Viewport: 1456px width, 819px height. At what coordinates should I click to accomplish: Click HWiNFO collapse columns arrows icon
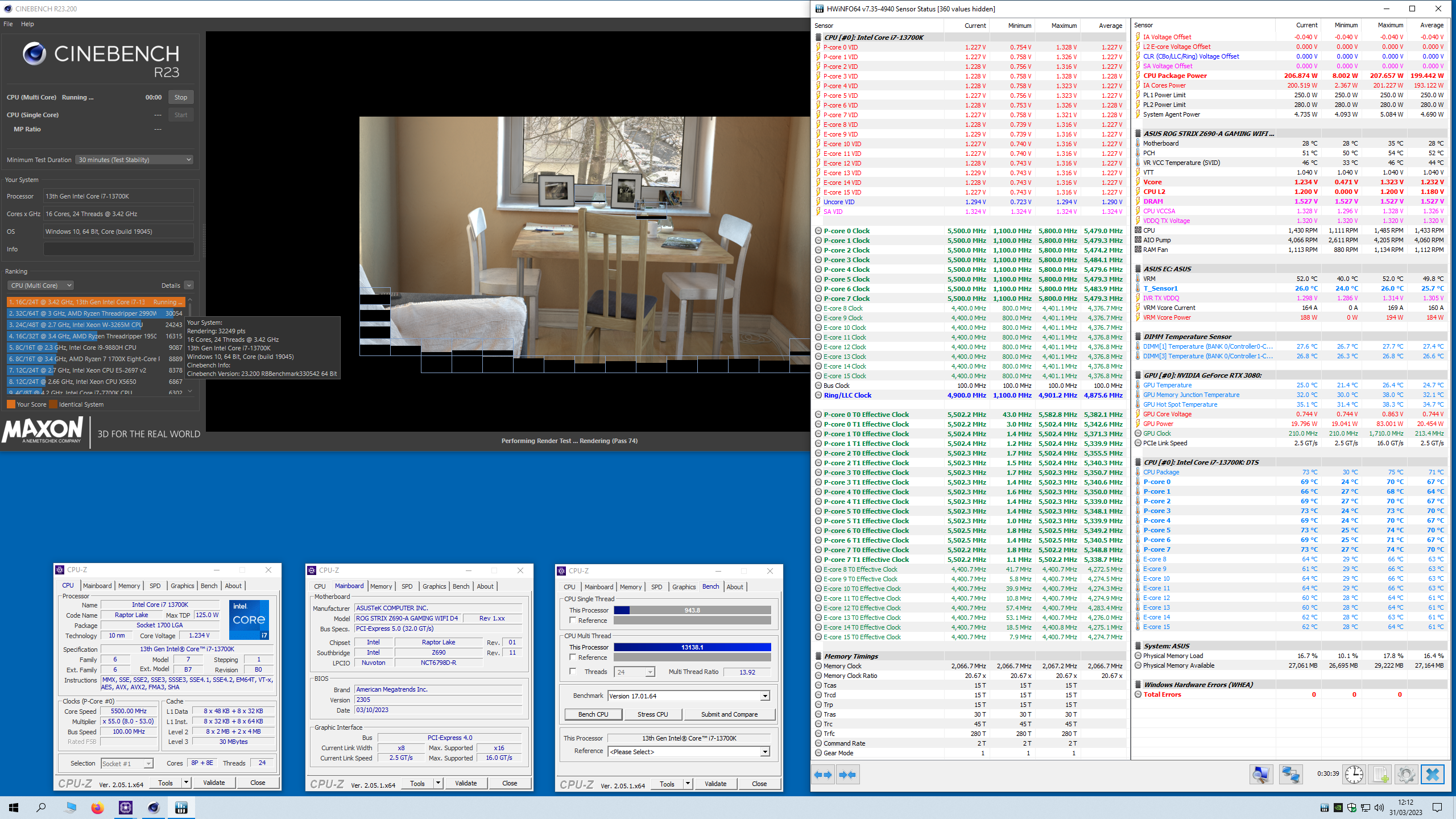pos(847,775)
